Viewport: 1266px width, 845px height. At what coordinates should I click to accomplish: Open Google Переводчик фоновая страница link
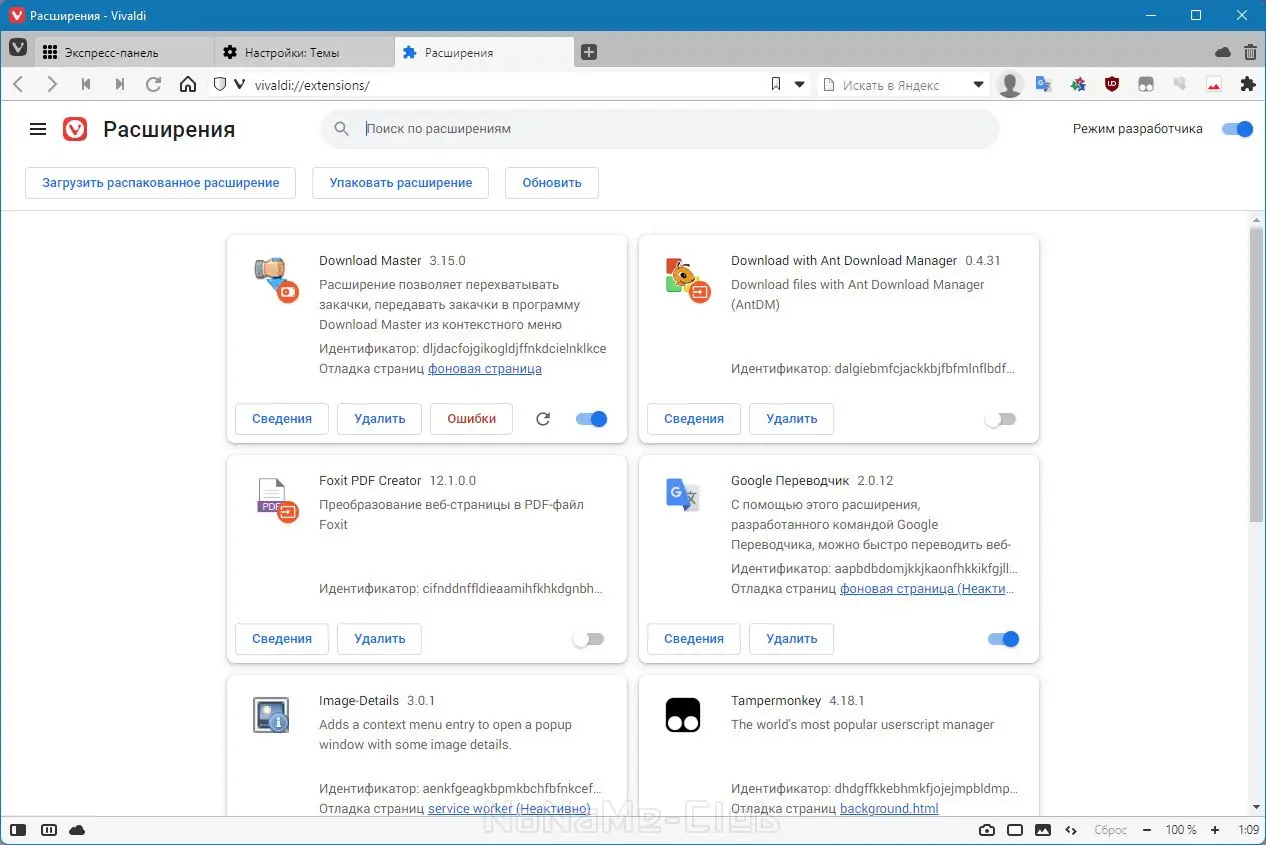(x=927, y=589)
